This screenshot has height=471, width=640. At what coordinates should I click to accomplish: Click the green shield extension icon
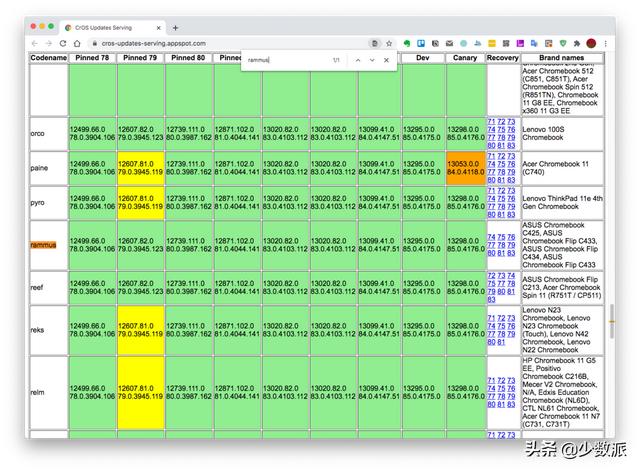(x=563, y=43)
